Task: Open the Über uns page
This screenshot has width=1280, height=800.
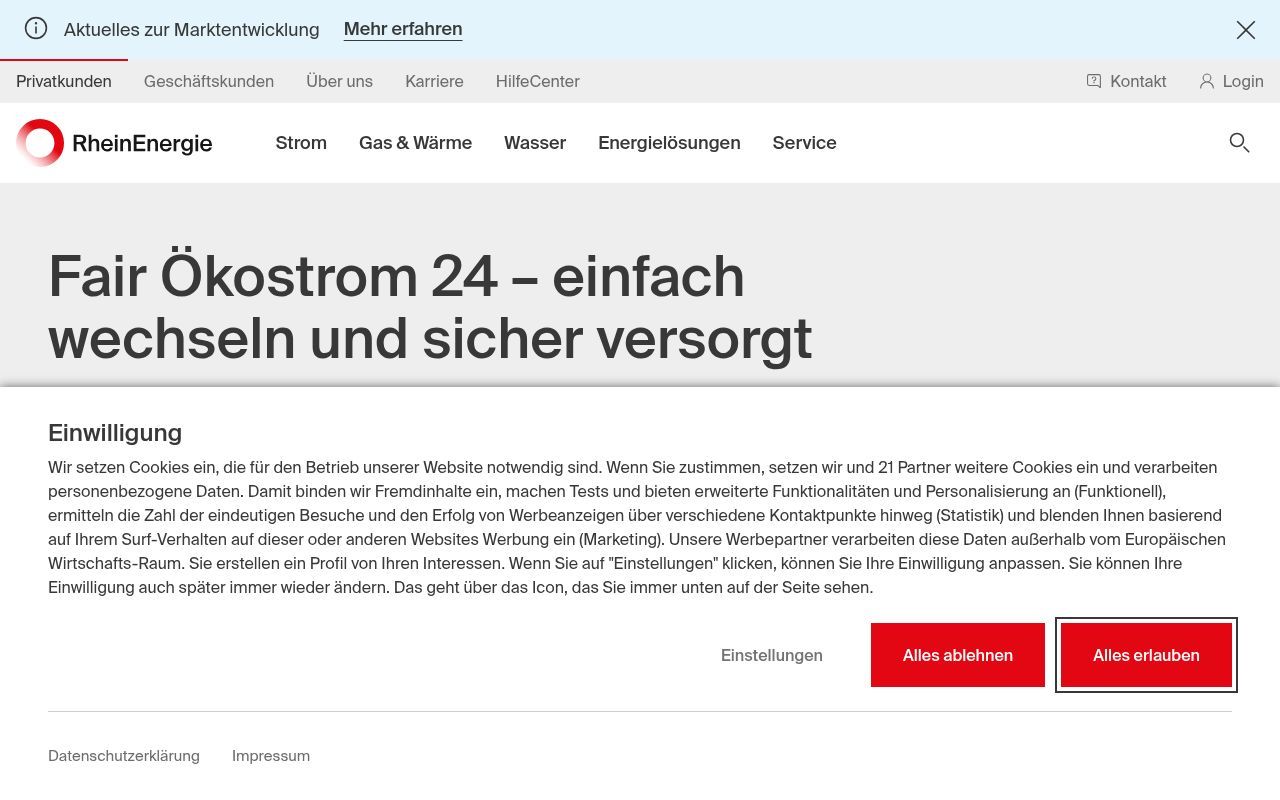Action: click(339, 81)
